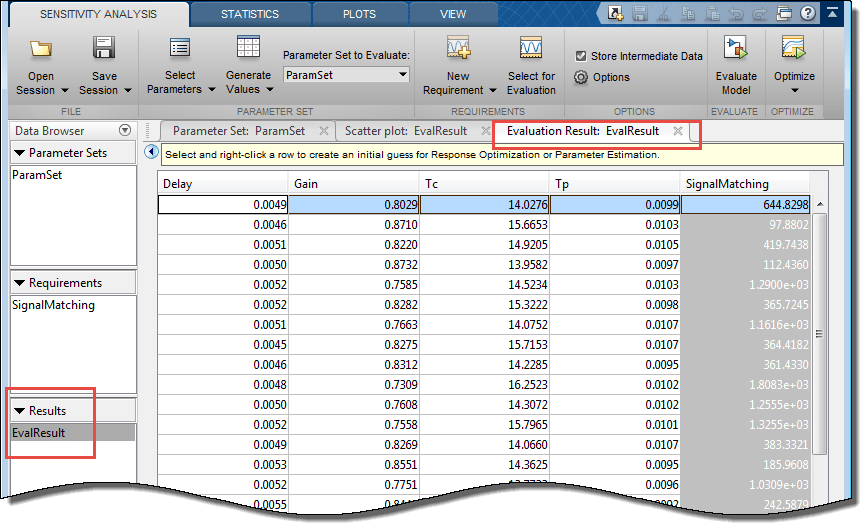This screenshot has width=867, height=531.
Task: Expand the Select Parameters dropdown arrow
Action: (211, 89)
